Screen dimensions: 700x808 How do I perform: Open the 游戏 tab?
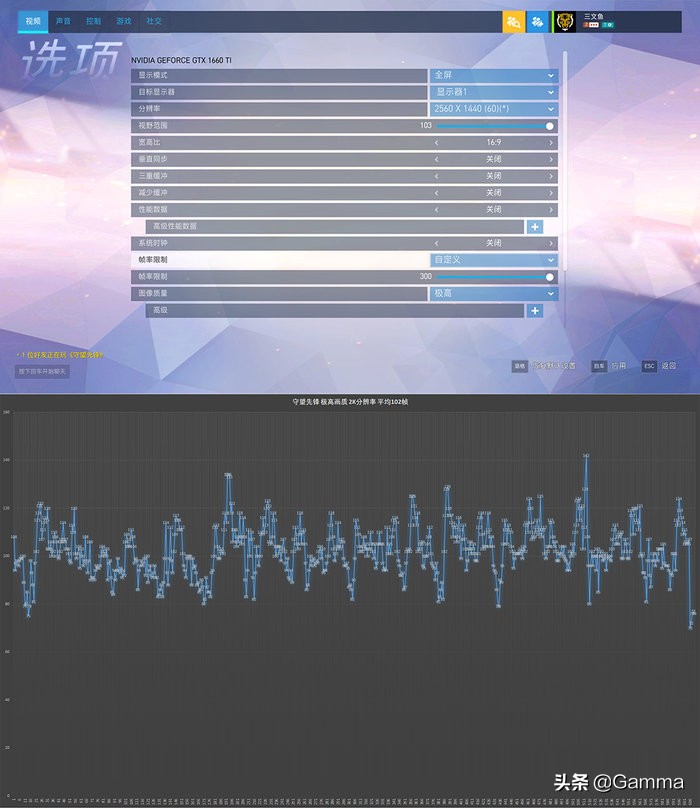point(124,21)
